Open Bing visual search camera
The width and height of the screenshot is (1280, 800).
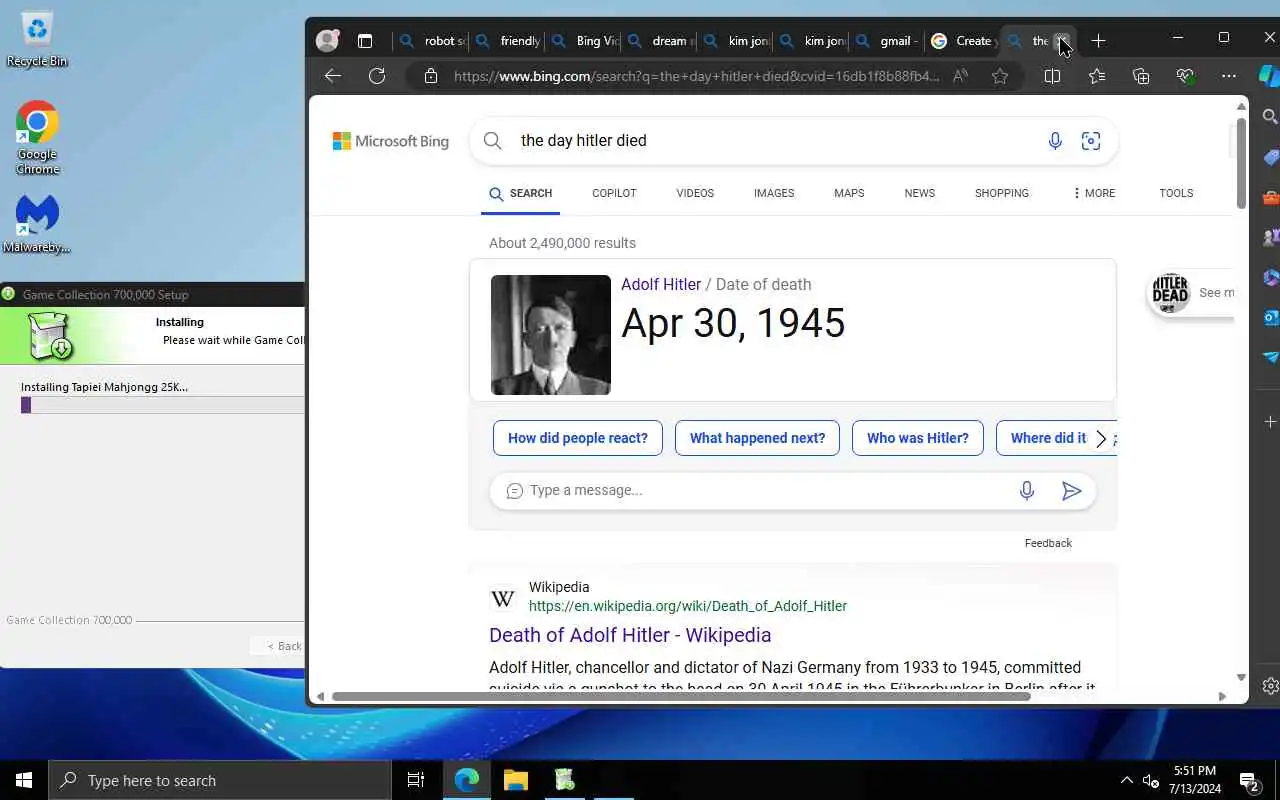point(1091,141)
